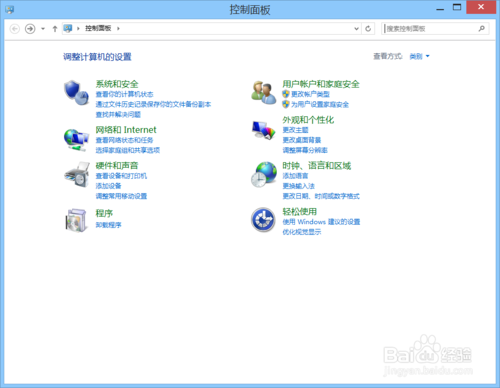Click 更改桌面背景 link
The width and height of the screenshot is (500, 388).
(x=302, y=140)
